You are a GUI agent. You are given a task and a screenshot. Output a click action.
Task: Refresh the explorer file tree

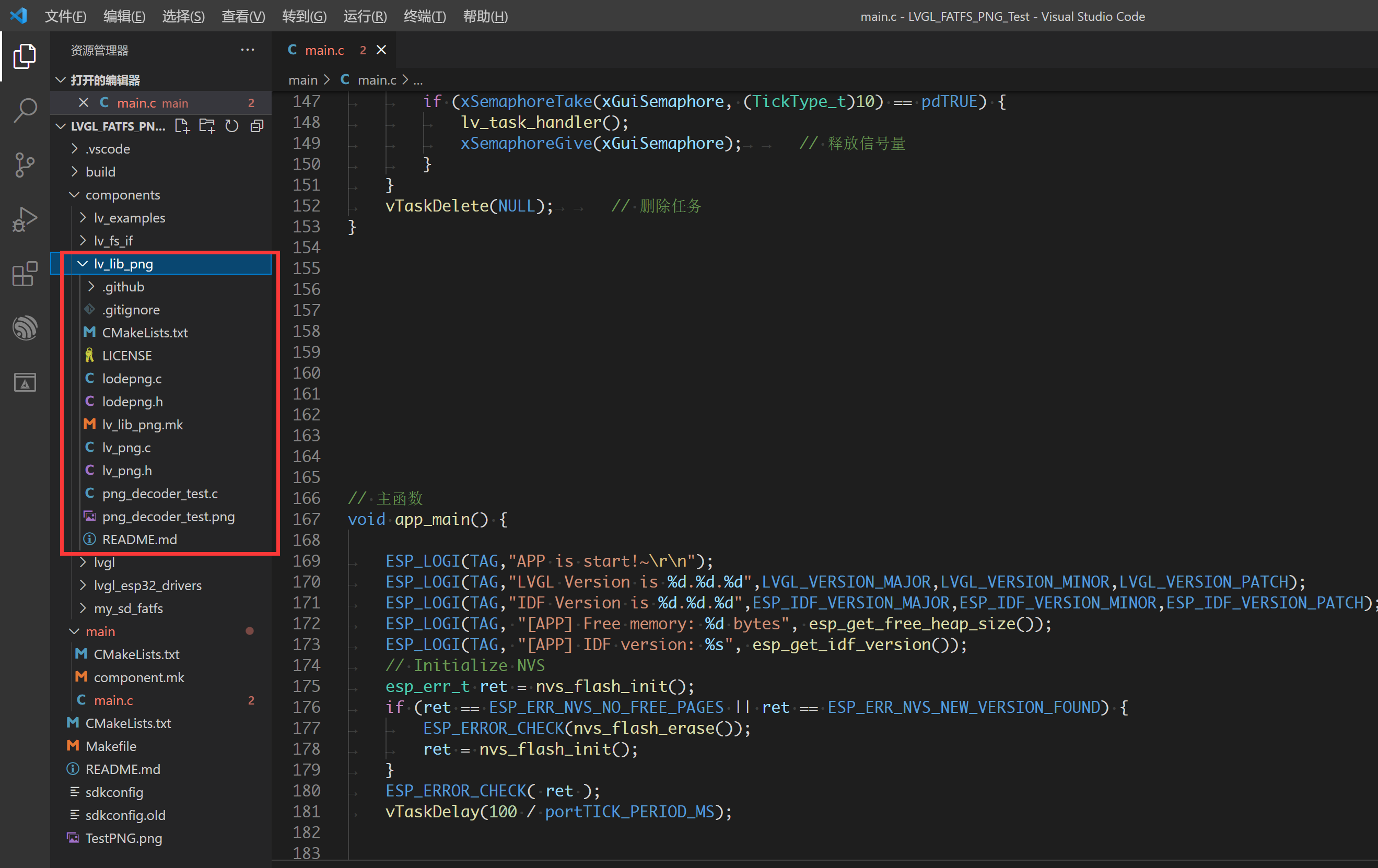click(232, 126)
